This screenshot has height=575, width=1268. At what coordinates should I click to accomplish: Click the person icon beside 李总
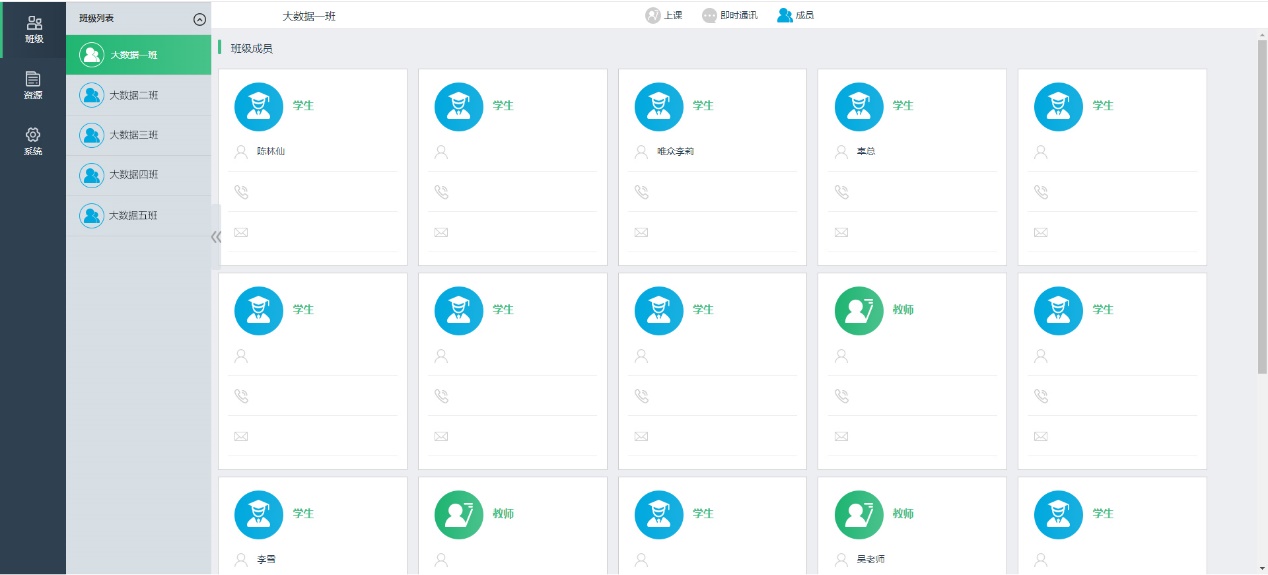point(841,152)
